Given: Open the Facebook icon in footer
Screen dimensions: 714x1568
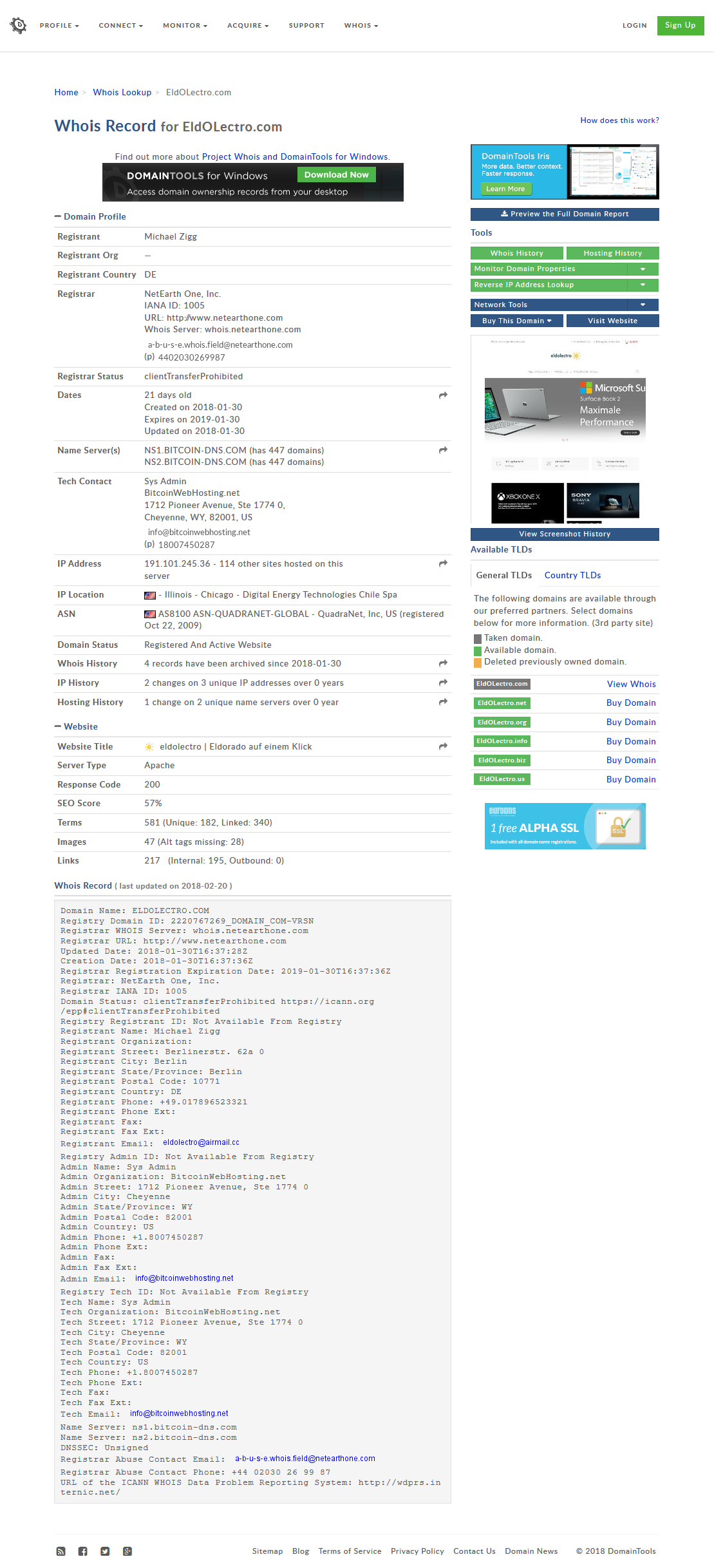Looking at the screenshot, I should (83, 1551).
